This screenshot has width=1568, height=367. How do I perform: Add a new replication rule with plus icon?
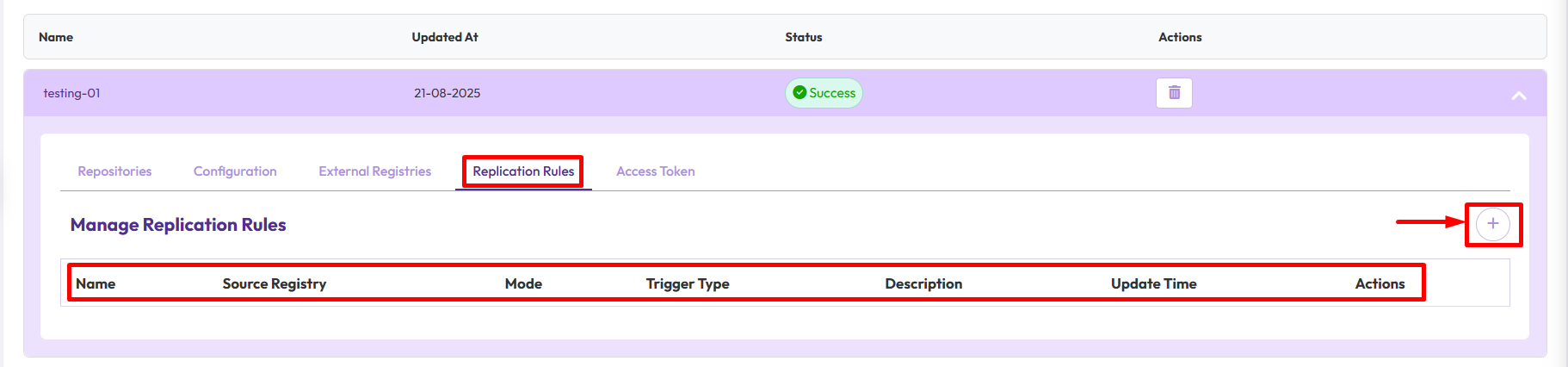tap(1492, 224)
